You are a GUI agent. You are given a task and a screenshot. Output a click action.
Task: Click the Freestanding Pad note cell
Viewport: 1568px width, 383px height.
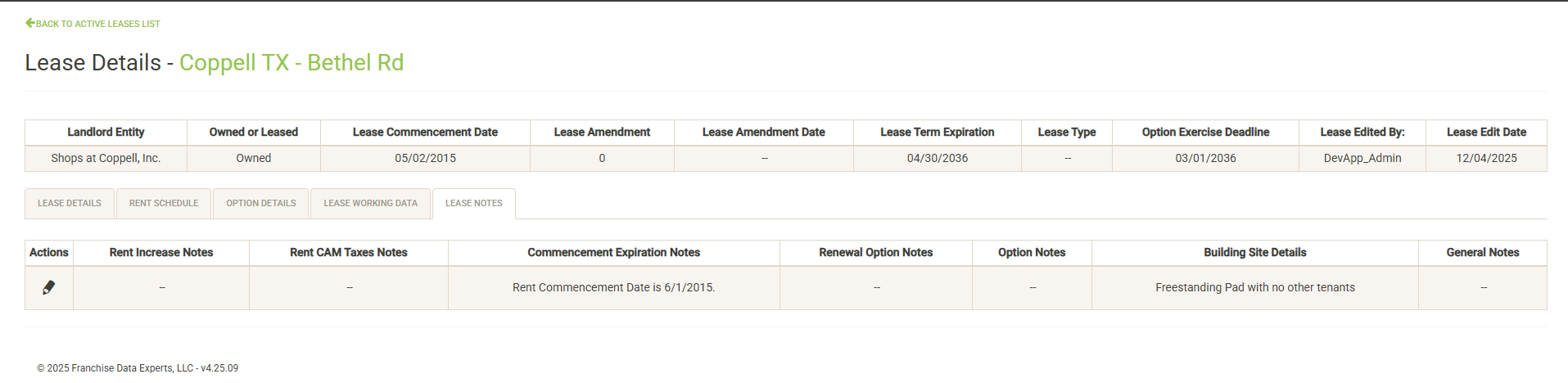click(x=1254, y=287)
